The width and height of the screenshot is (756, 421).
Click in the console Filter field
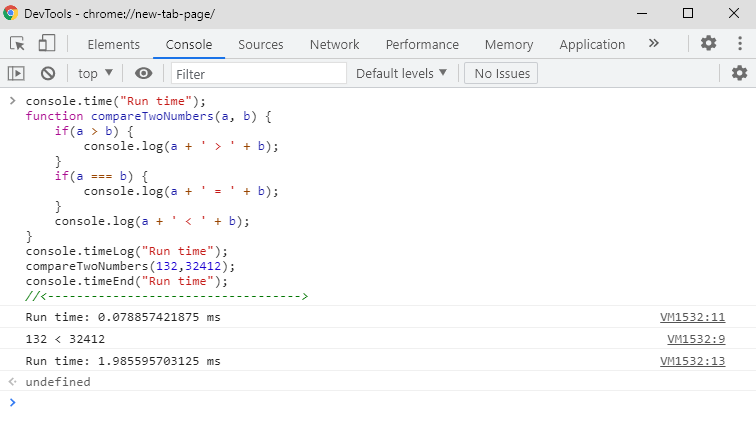pyautogui.click(x=258, y=73)
